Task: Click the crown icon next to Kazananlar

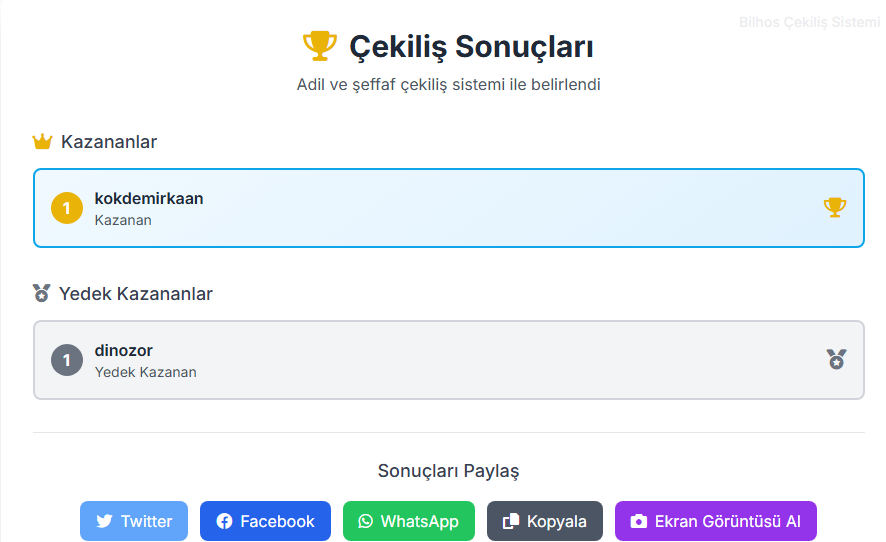Action: click(42, 141)
